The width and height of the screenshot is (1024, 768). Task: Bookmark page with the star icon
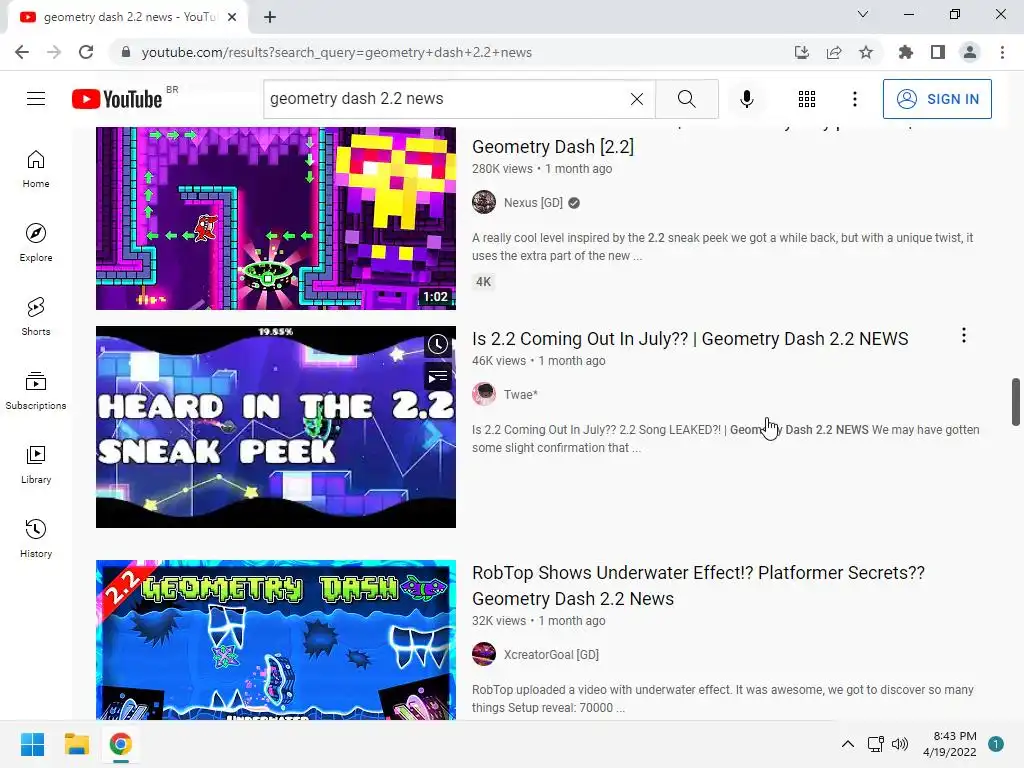(x=866, y=52)
